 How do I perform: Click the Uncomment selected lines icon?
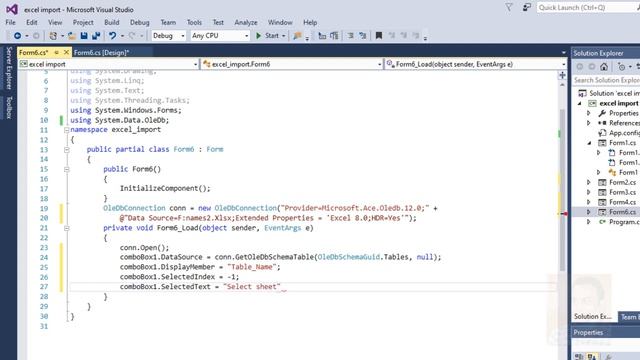click(363, 36)
